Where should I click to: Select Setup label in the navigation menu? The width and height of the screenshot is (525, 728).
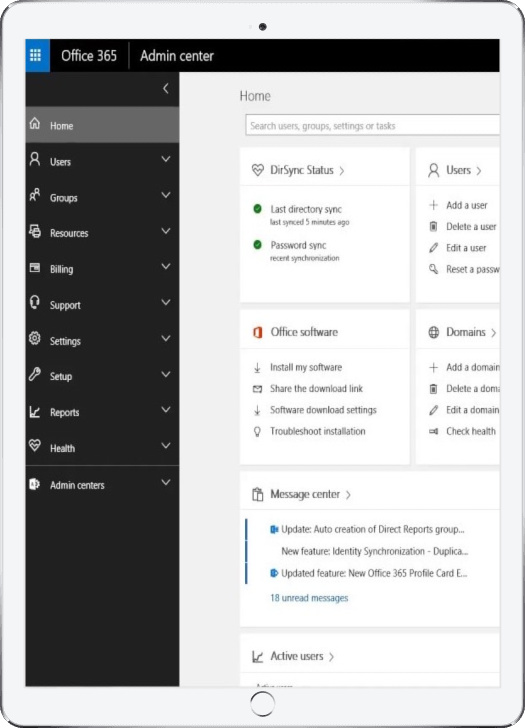pyautogui.click(x=61, y=377)
